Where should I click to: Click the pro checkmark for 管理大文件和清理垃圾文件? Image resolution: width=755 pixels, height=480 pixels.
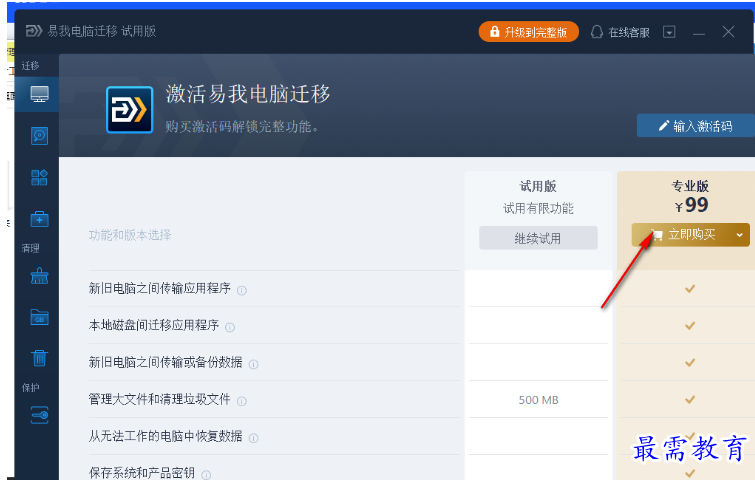pyautogui.click(x=690, y=400)
